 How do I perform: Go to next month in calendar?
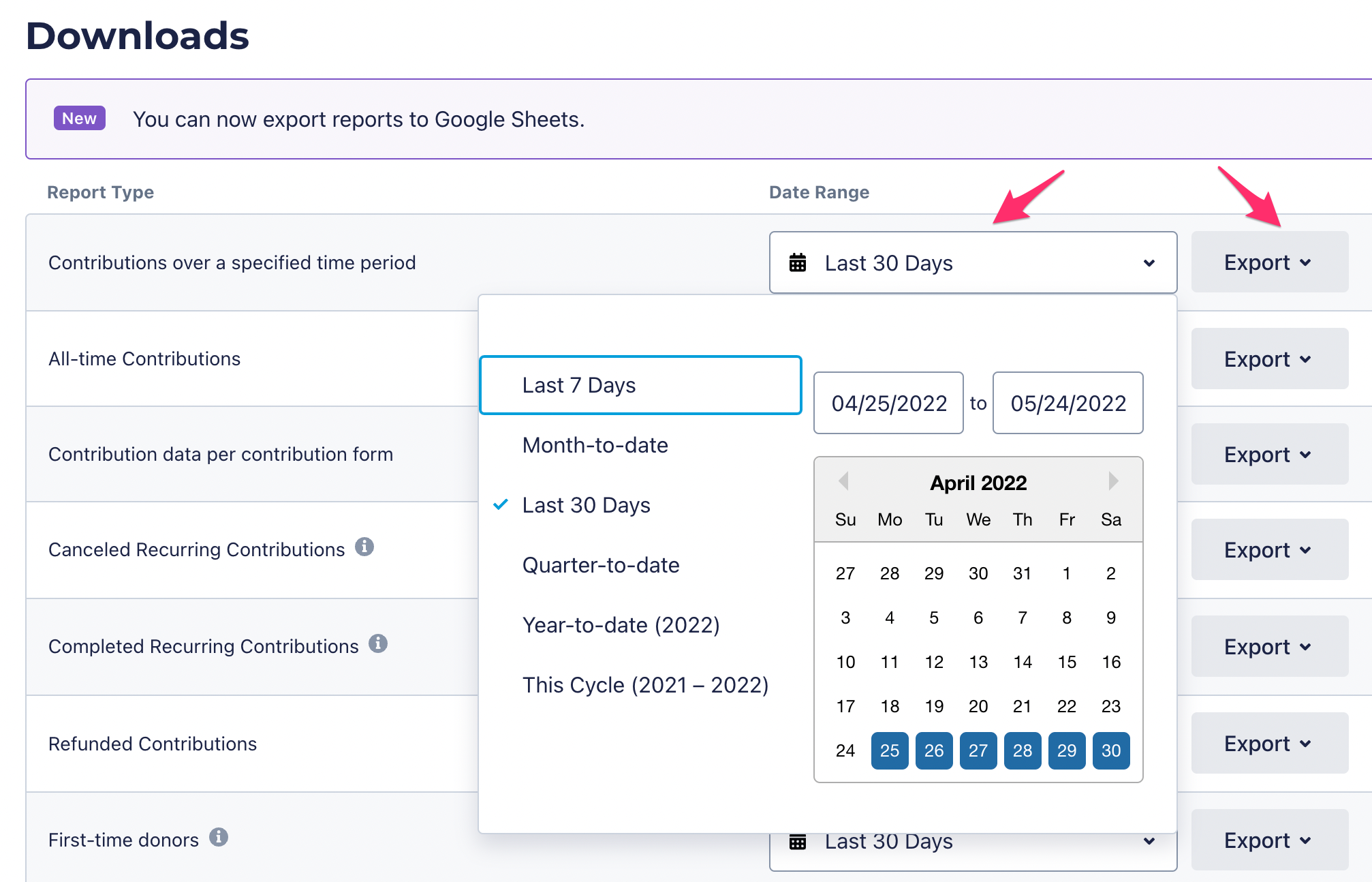1113,481
